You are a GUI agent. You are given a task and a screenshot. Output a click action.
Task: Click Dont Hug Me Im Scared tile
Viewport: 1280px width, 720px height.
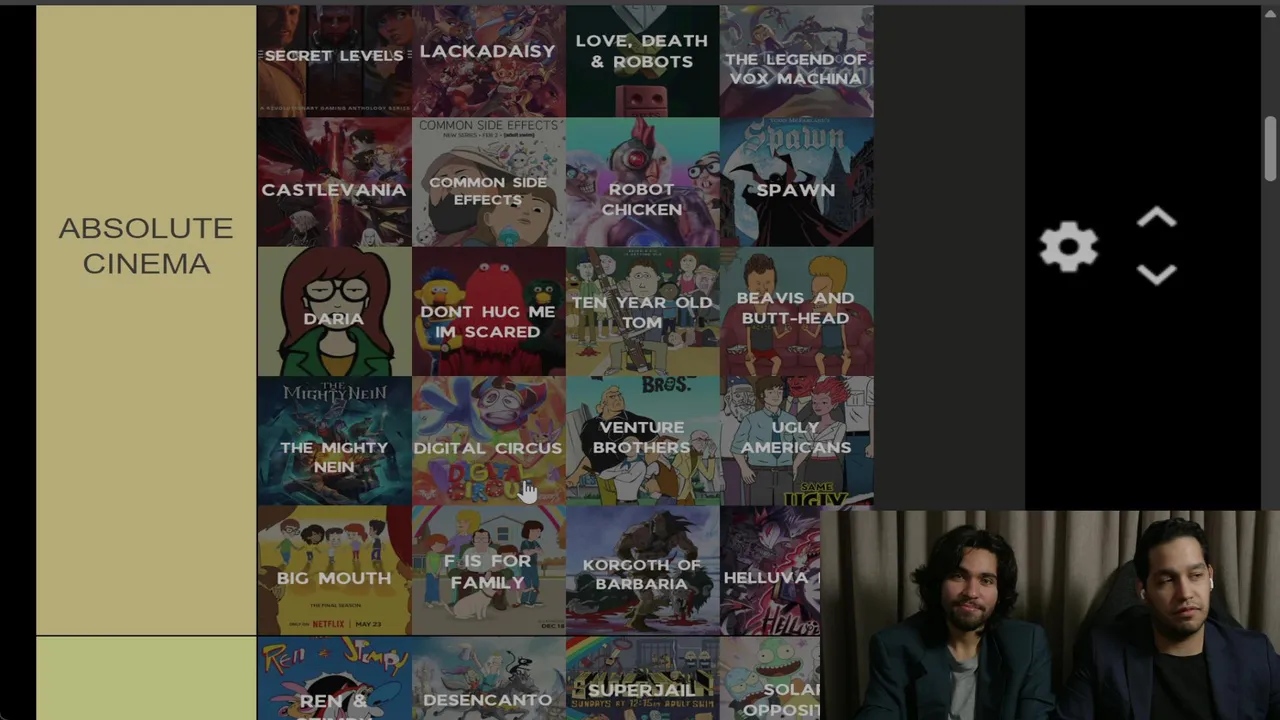point(488,311)
